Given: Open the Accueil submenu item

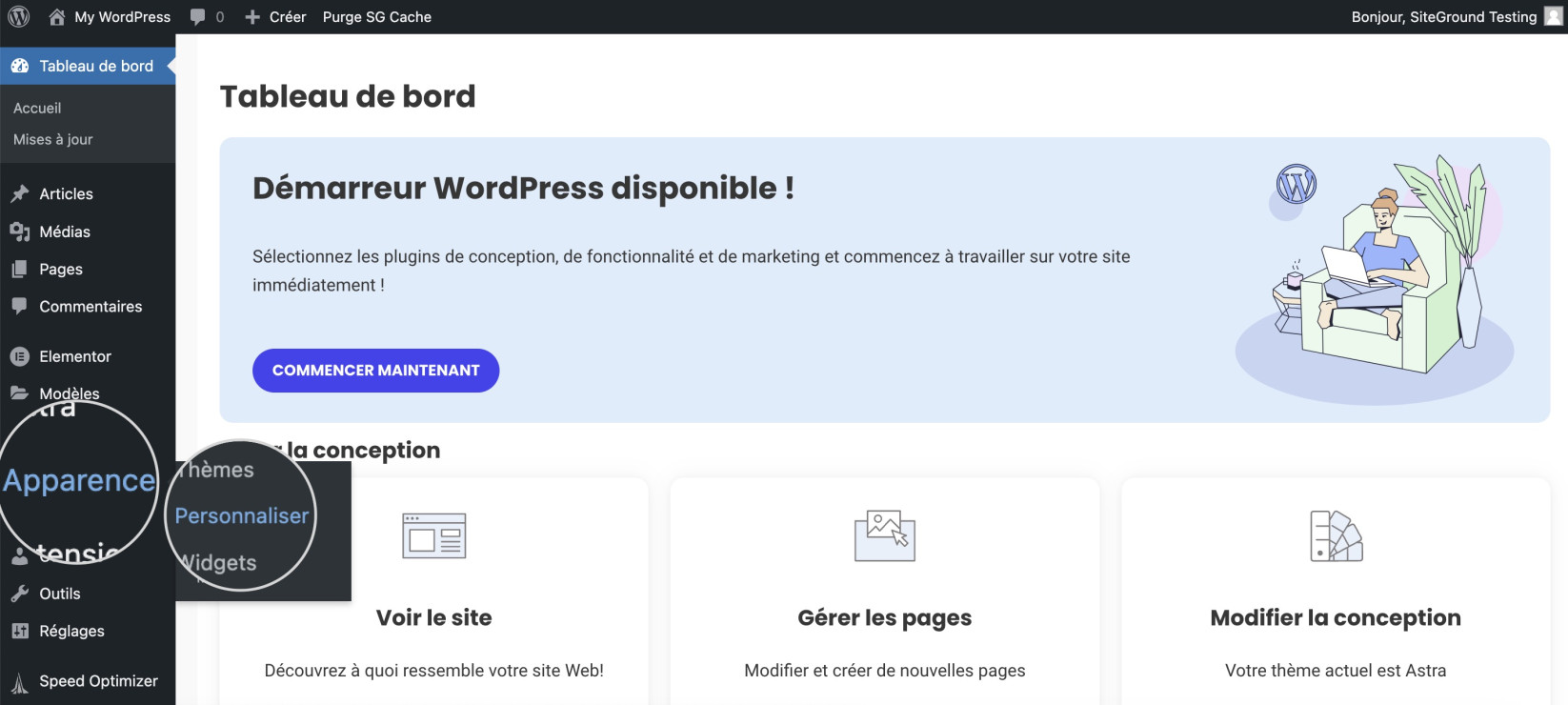Looking at the screenshot, I should [37, 109].
